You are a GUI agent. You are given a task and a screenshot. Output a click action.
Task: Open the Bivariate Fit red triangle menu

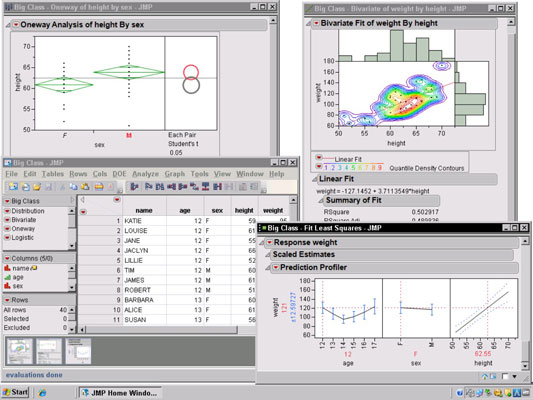[316, 23]
